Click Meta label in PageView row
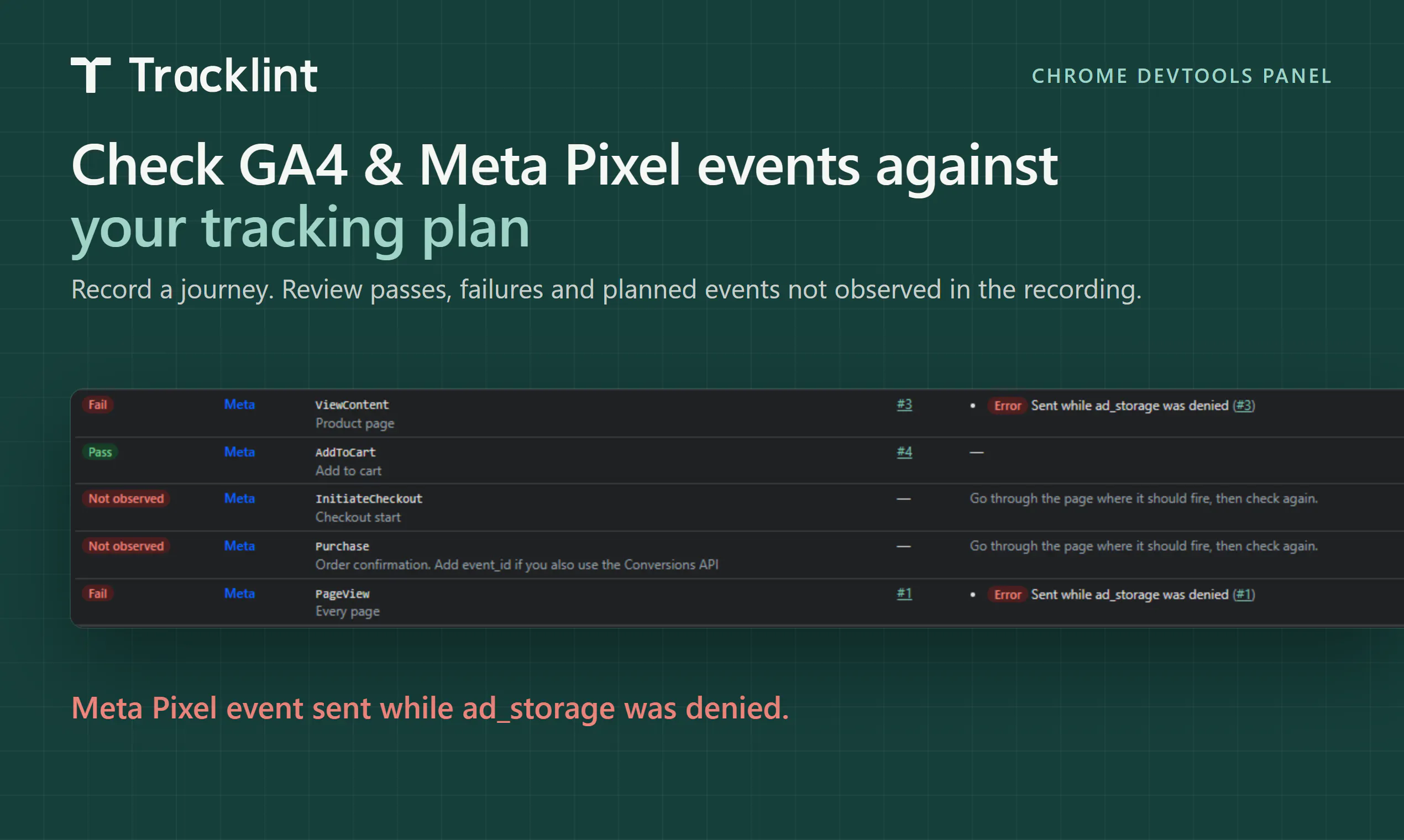This screenshot has height=840, width=1404. pos(239,594)
